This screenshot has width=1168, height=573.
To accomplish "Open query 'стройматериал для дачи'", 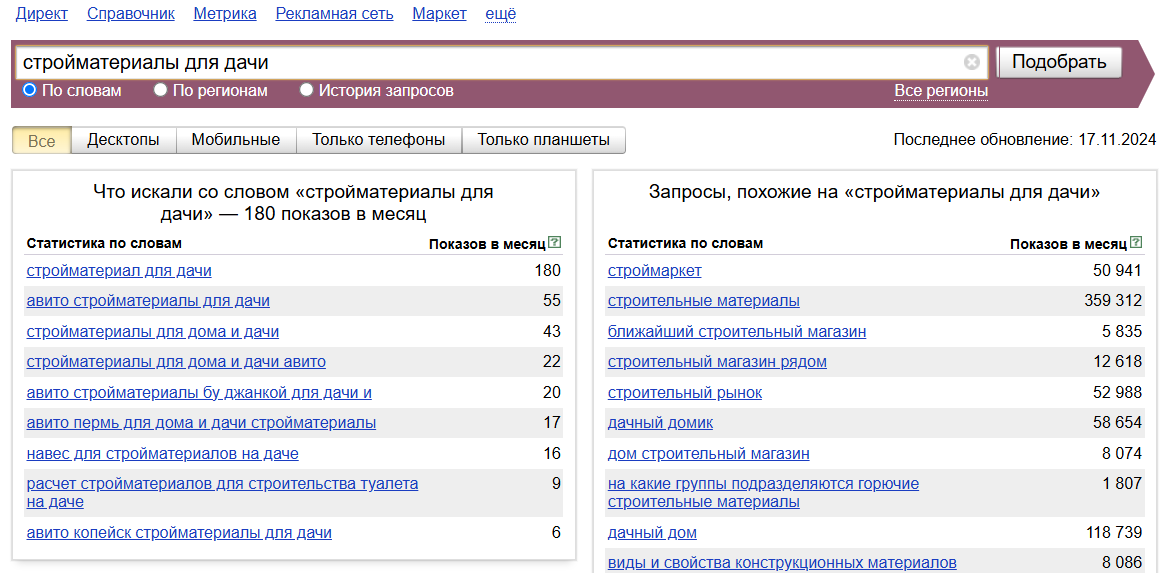I will (119, 271).
